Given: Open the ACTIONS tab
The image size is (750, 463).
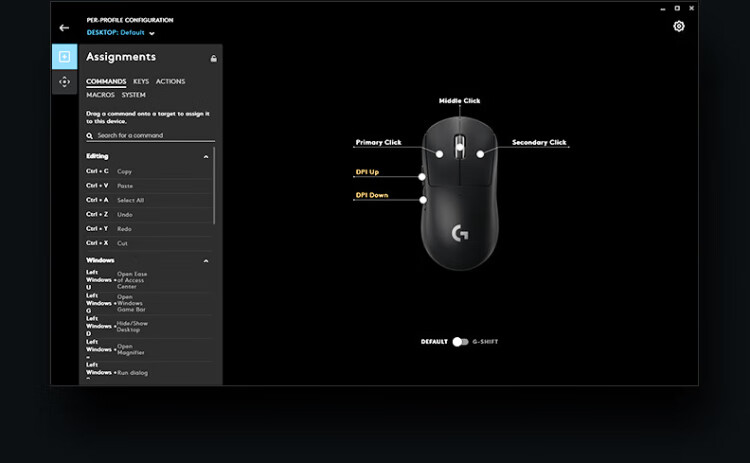Looking at the screenshot, I should point(170,81).
